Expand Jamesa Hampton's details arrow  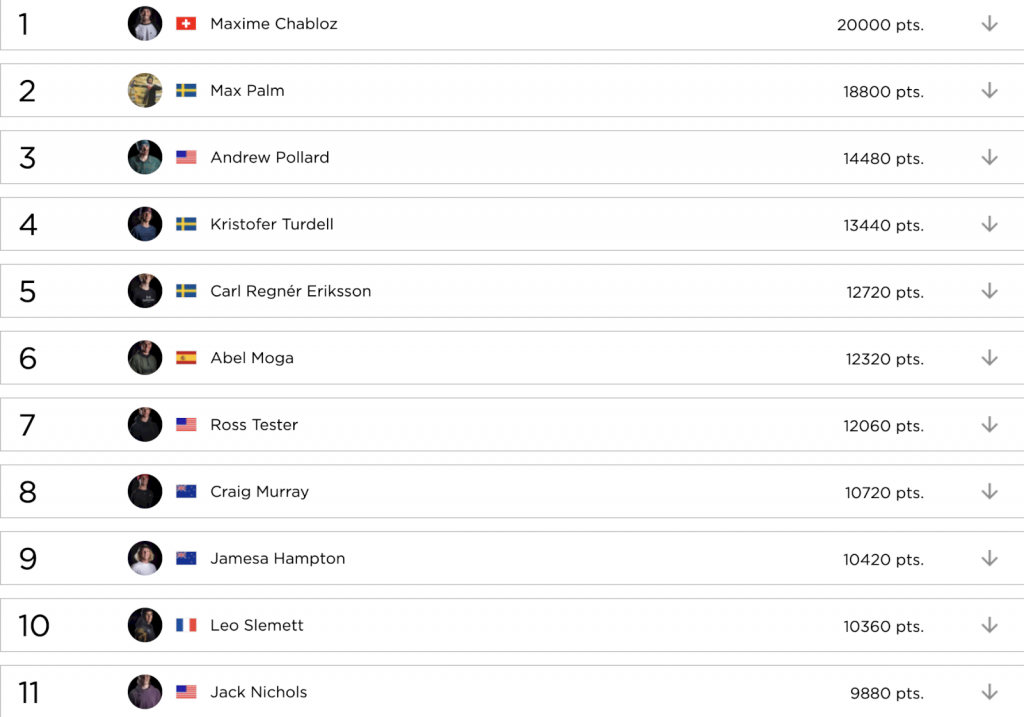989,559
